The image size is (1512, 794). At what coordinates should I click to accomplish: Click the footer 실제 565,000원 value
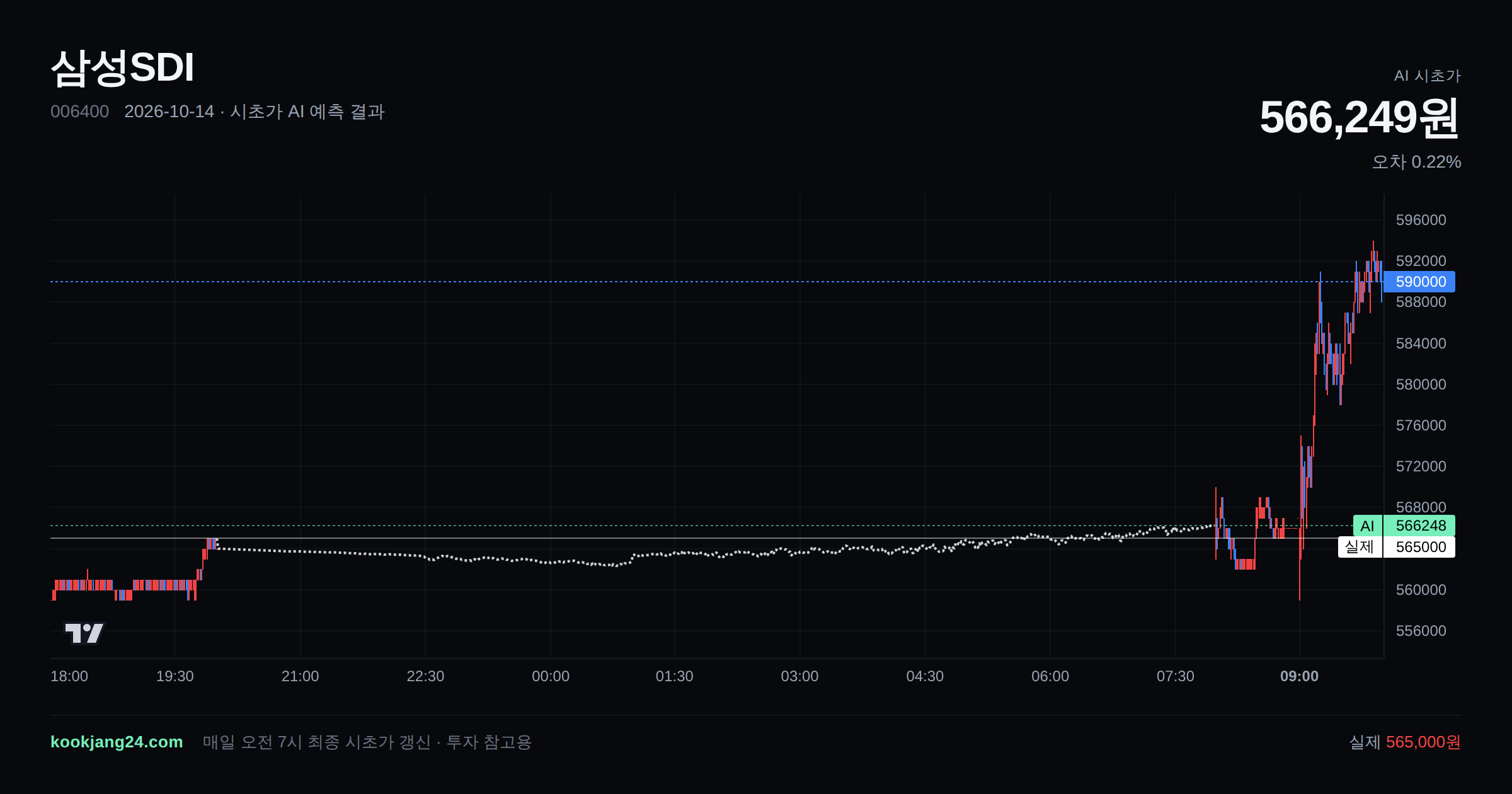pyautogui.click(x=1405, y=742)
